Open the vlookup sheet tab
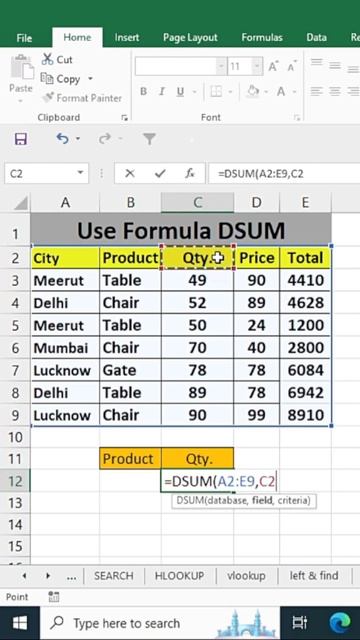Viewport: 360px width, 640px height. 246,576
